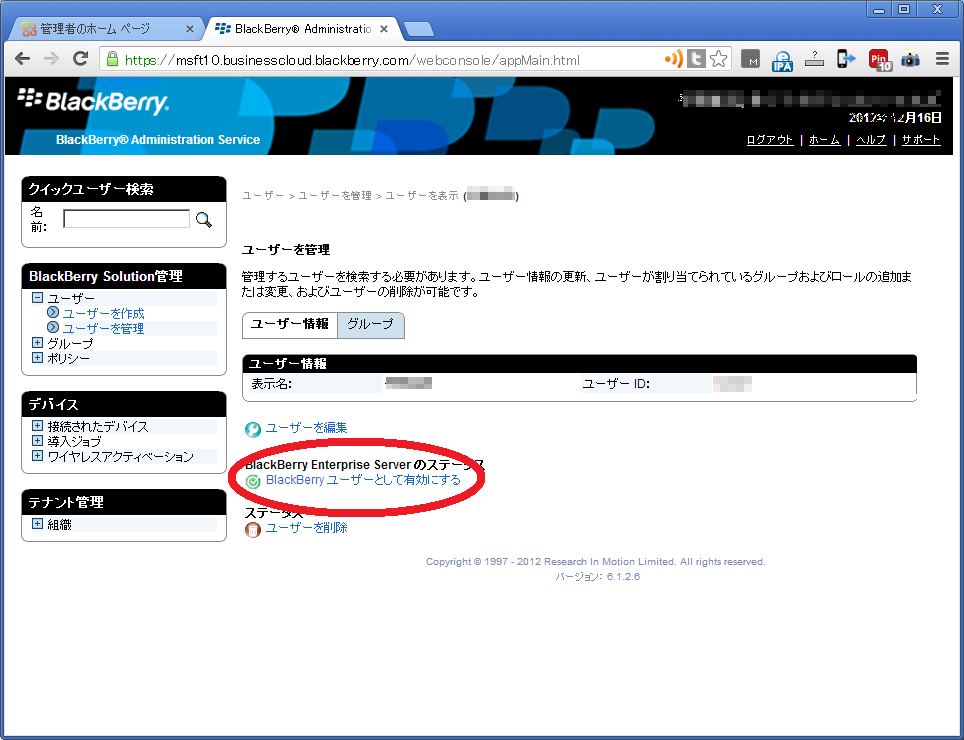This screenshot has width=964, height=740.
Task: Expand the 導入ジョブ node
Action: [38, 441]
